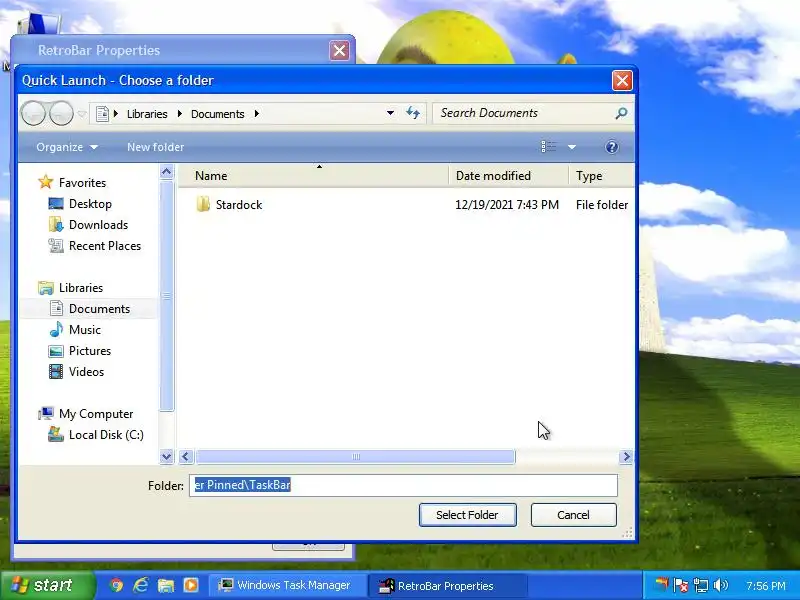Click the Select Folder button
Viewport: 800px width, 600px height.
click(x=467, y=515)
